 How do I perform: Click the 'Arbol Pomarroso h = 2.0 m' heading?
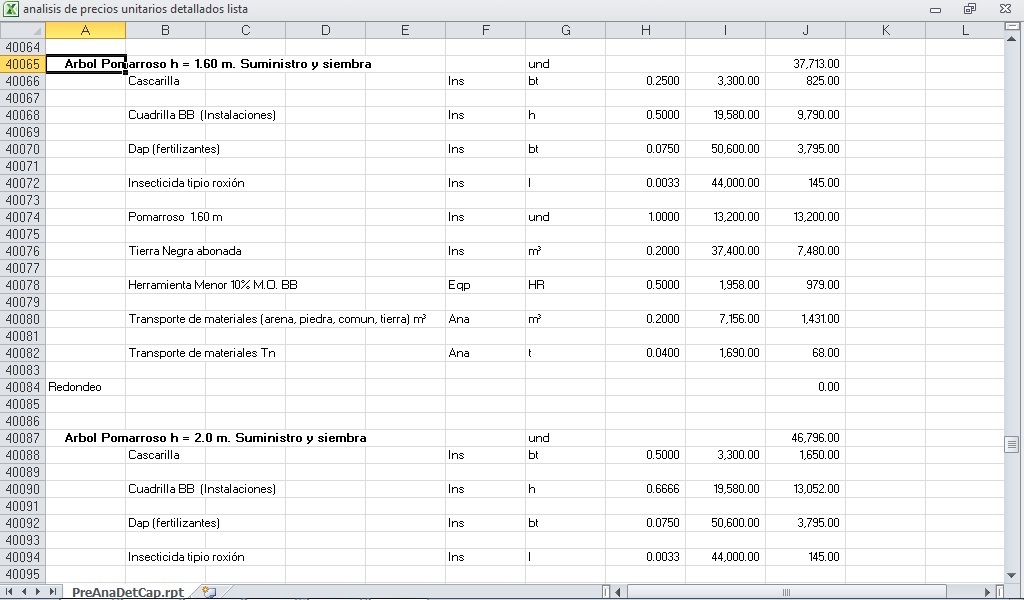(x=215, y=438)
